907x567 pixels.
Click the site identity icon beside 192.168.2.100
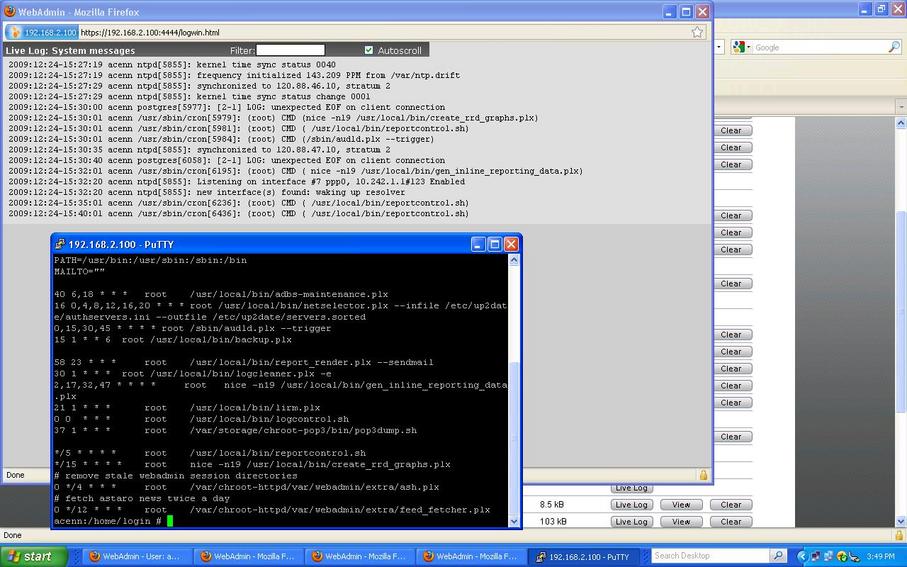15,32
